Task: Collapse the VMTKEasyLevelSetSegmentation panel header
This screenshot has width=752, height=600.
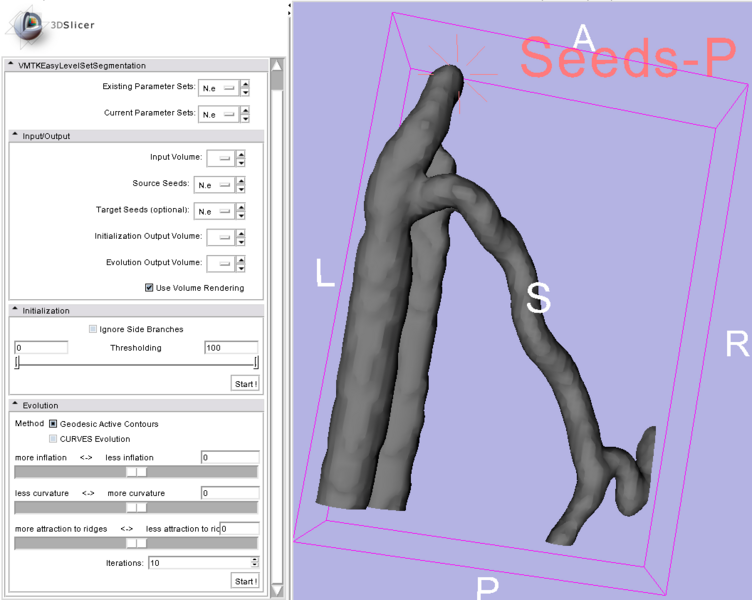Action: (12, 65)
